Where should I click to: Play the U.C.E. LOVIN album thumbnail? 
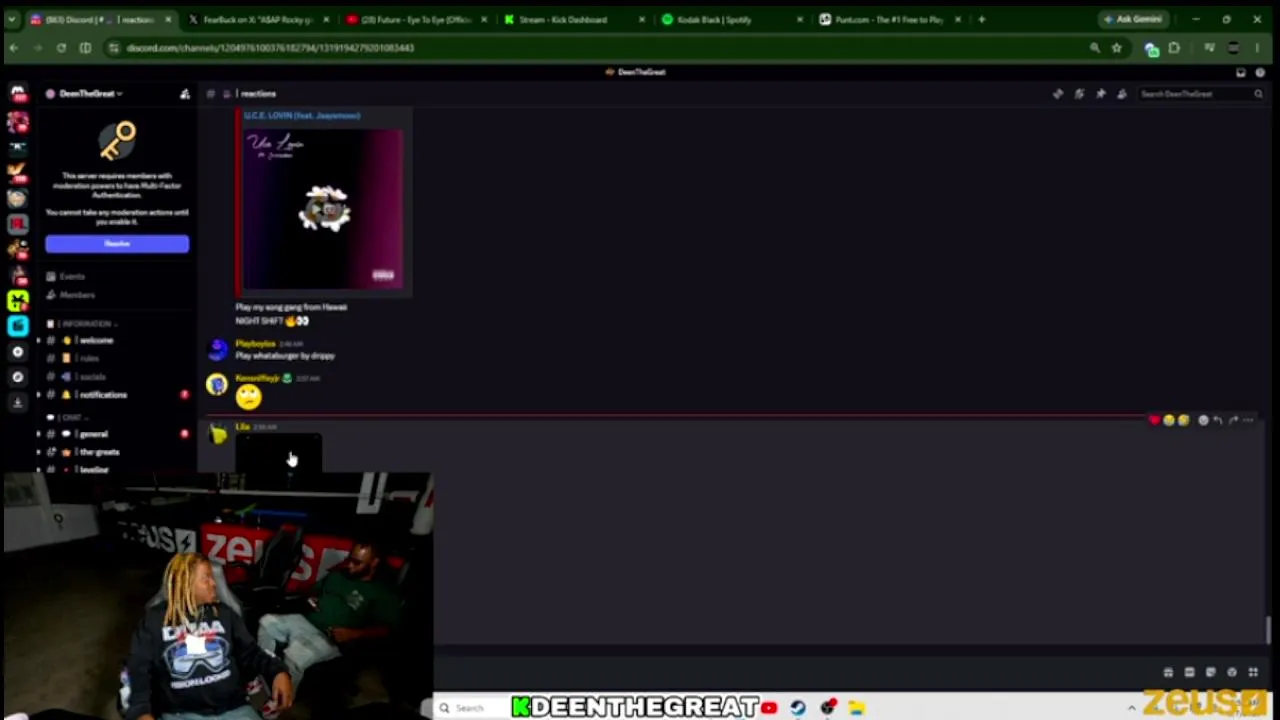click(x=324, y=210)
